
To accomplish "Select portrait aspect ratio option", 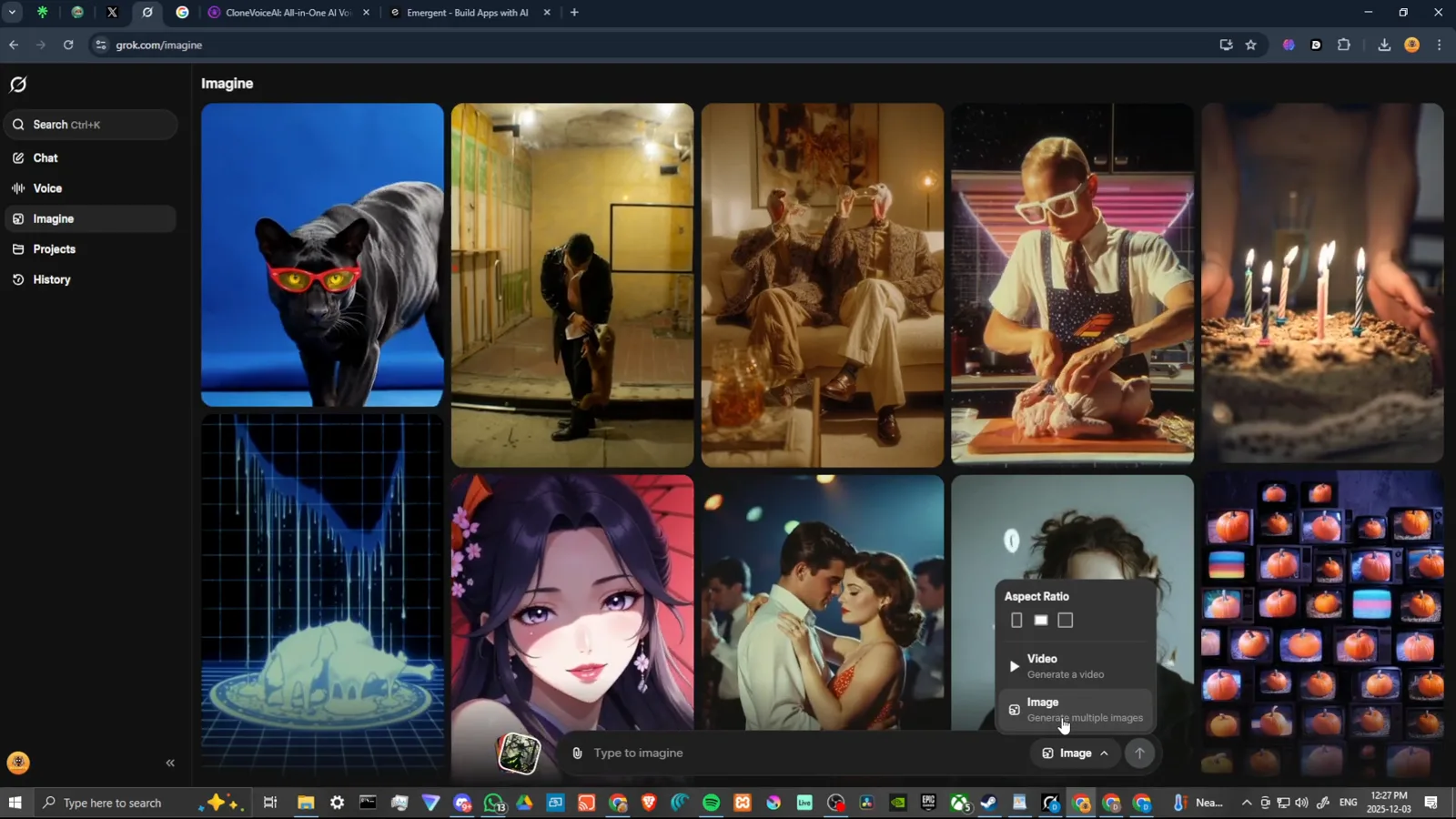I will 1016,621.
